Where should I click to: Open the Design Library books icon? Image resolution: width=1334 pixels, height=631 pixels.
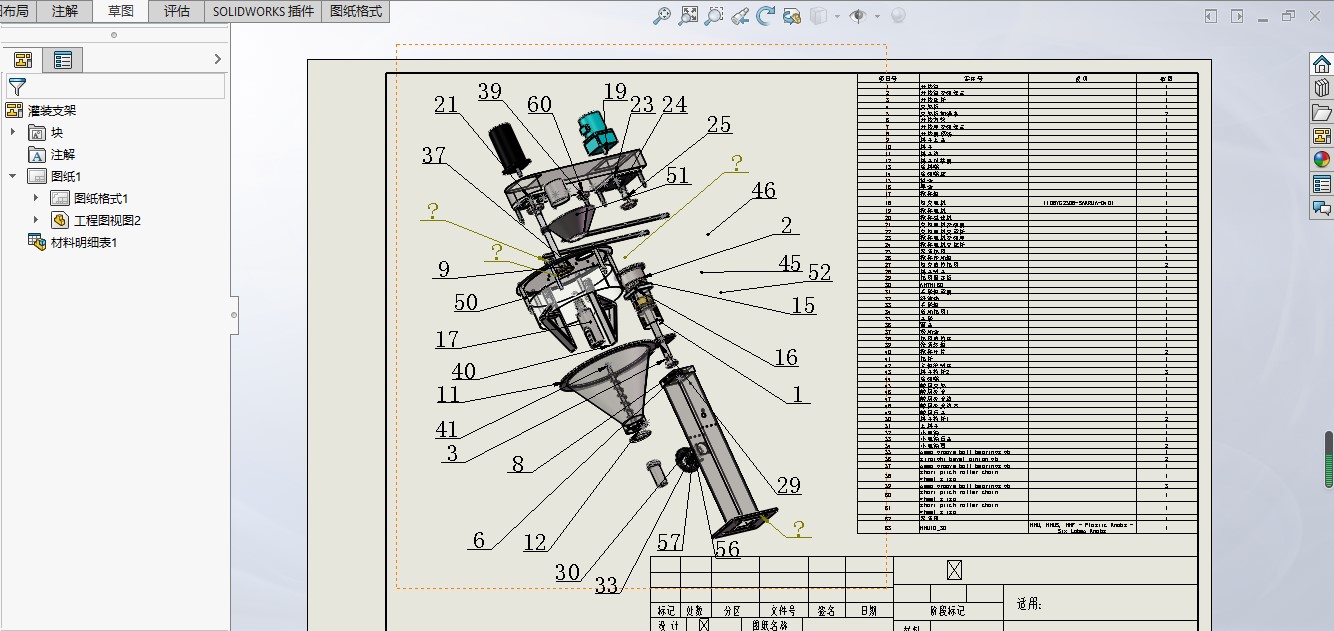pyautogui.click(x=1321, y=88)
